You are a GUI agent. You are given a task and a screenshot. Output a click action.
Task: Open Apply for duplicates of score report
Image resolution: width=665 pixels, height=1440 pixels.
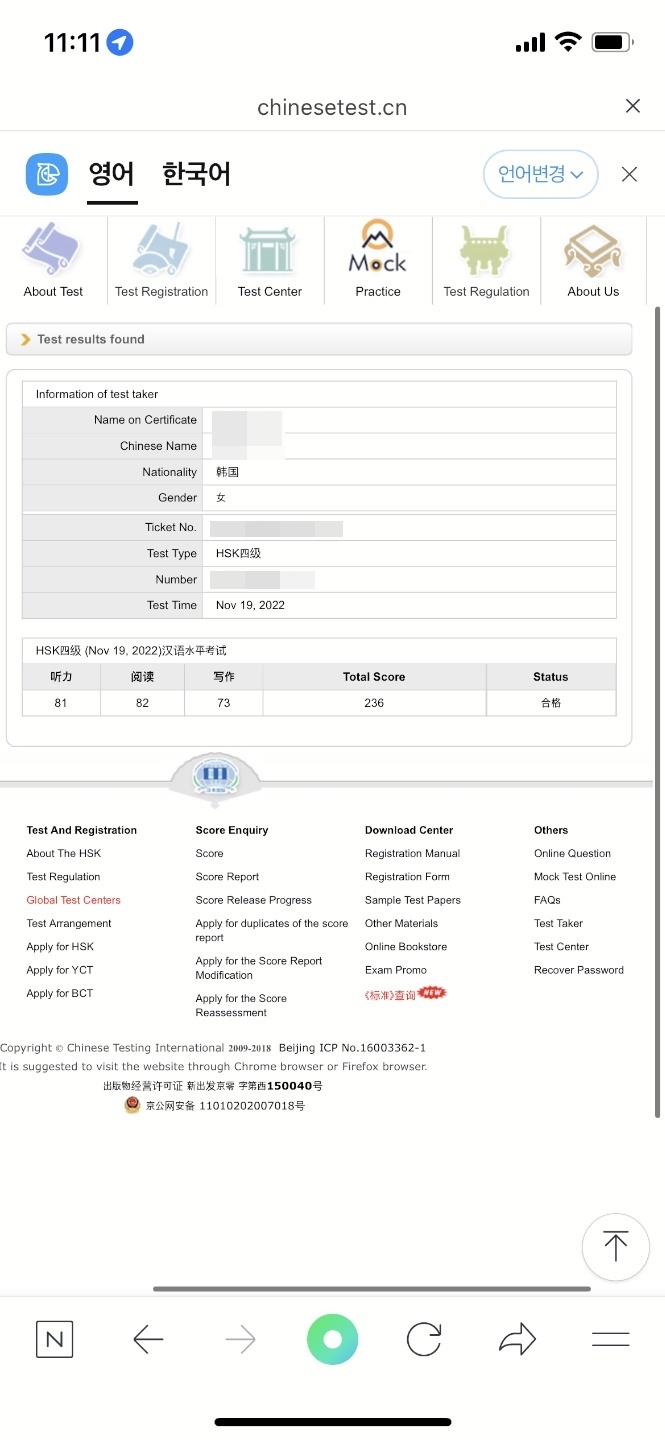(x=272, y=931)
